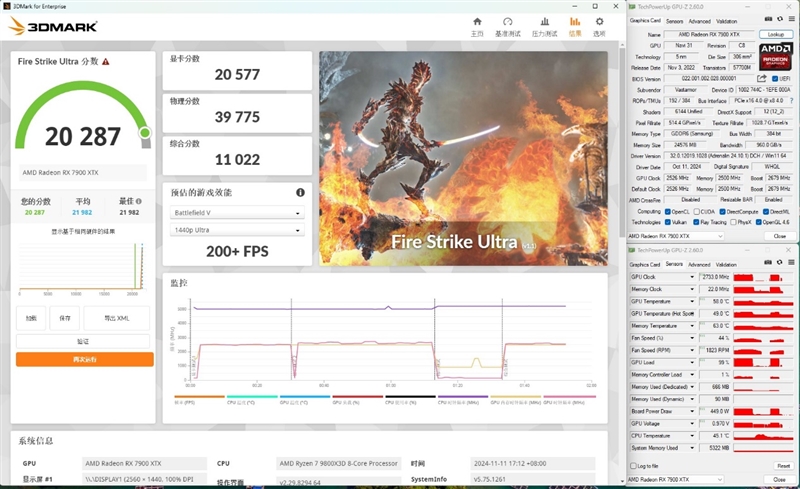Screen dimensions: 800x489
Task: Expand the GPU Clock sensor dropdown
Action: tap(692, 277)
